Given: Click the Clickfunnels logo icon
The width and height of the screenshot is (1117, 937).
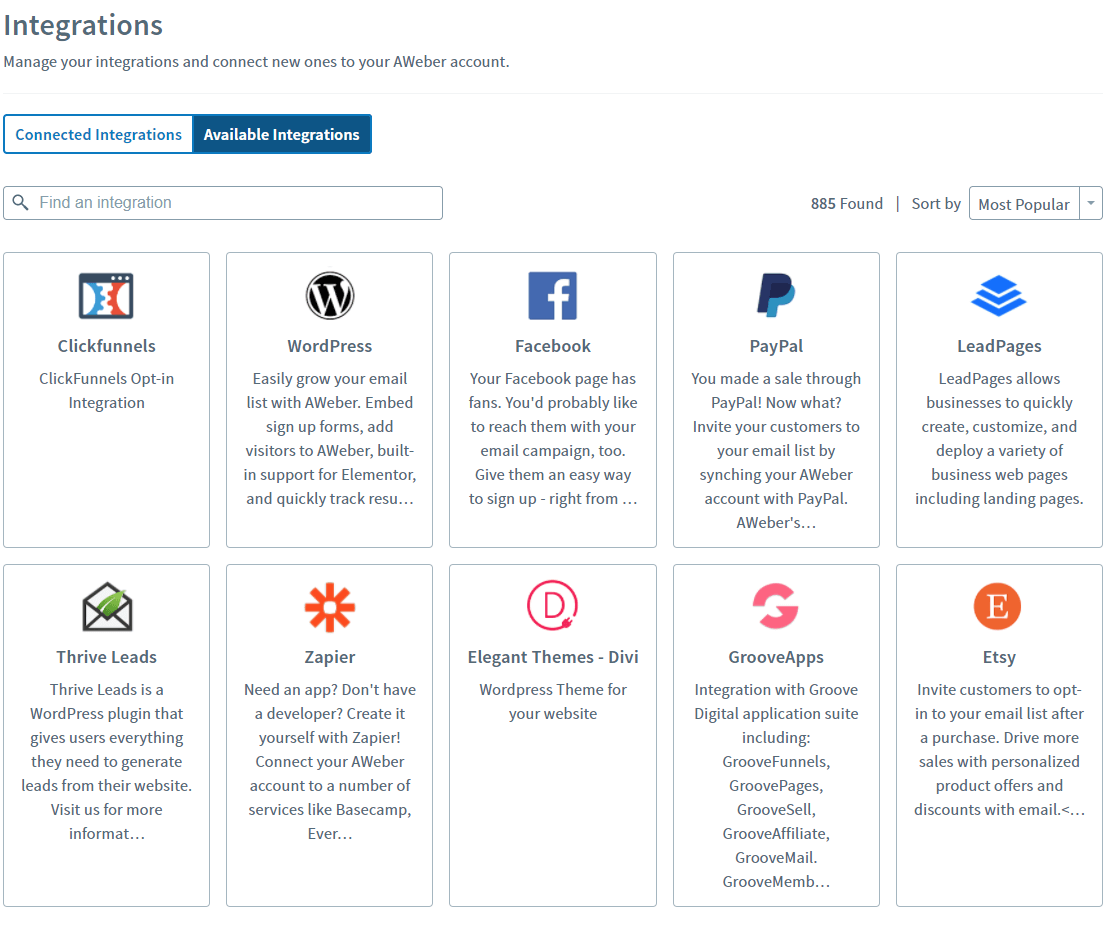Looking at the screenshot, I should tap(106, 296).
